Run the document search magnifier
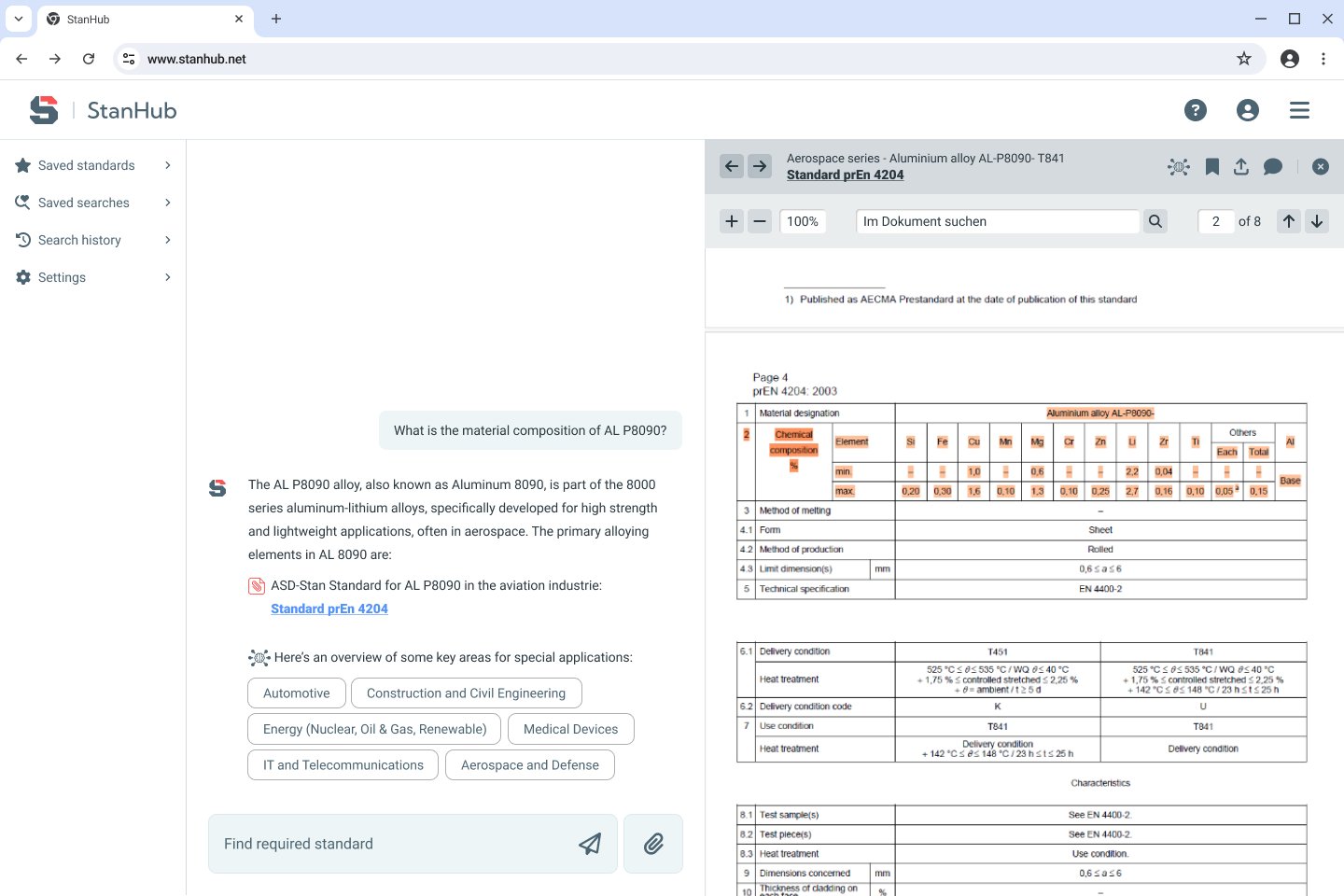The width and height of the screenshot is (1344, 896). coord(1155,221)
